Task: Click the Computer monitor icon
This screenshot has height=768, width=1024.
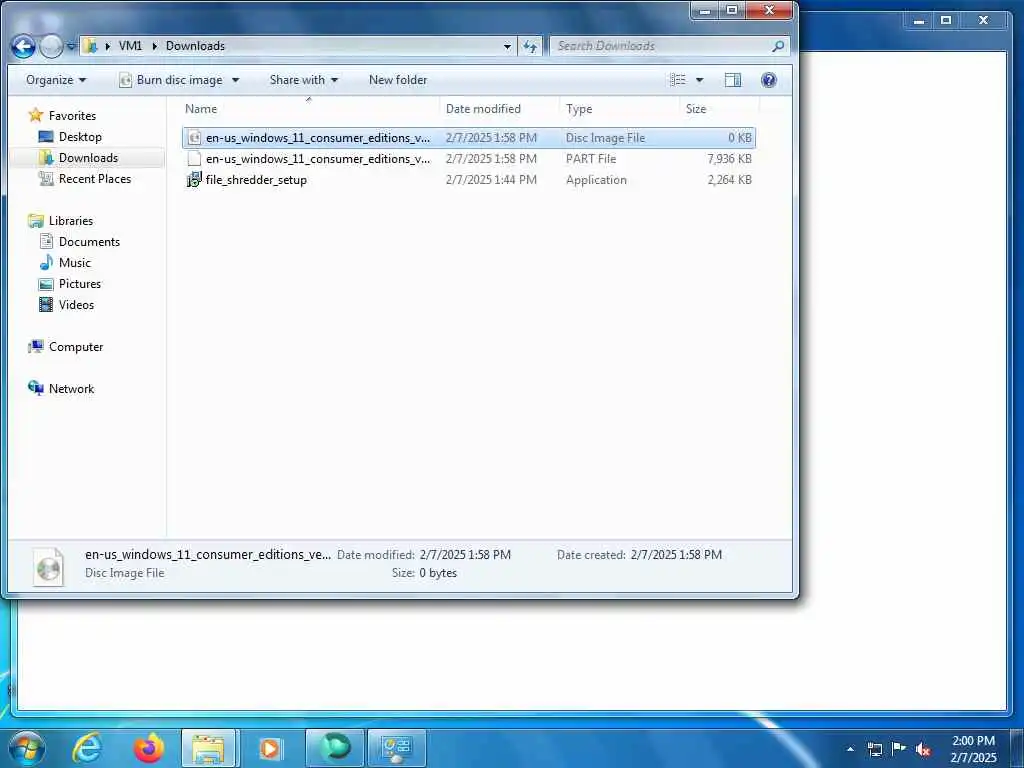Action: [x=36, y=347]
